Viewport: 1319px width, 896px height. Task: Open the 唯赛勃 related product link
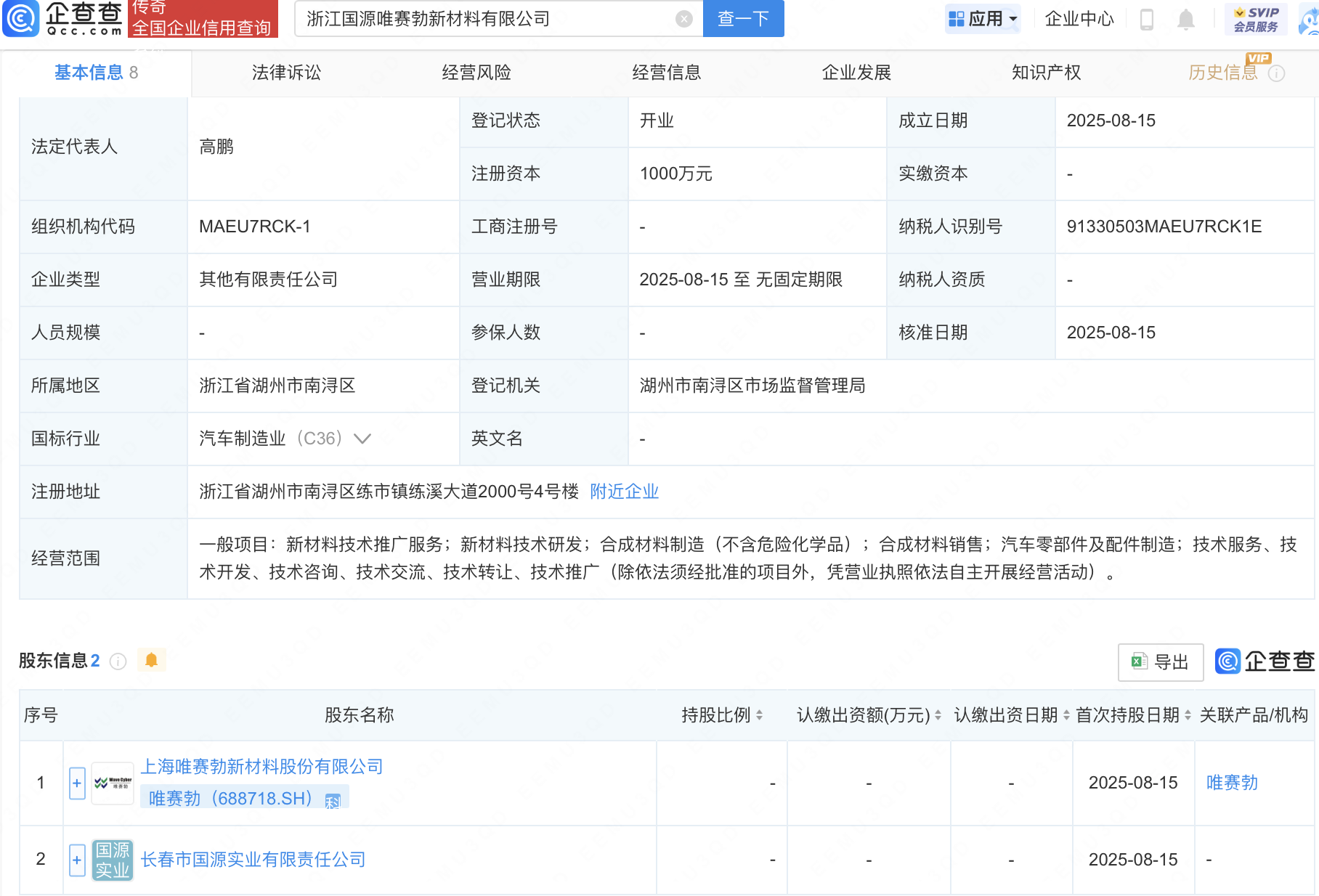[x=1232, y=783]
